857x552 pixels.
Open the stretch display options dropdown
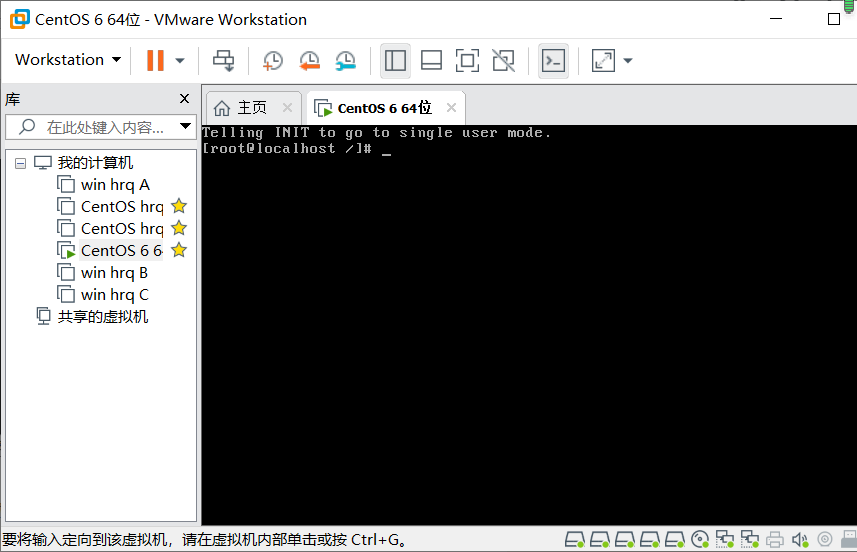(x=628, y=61)
